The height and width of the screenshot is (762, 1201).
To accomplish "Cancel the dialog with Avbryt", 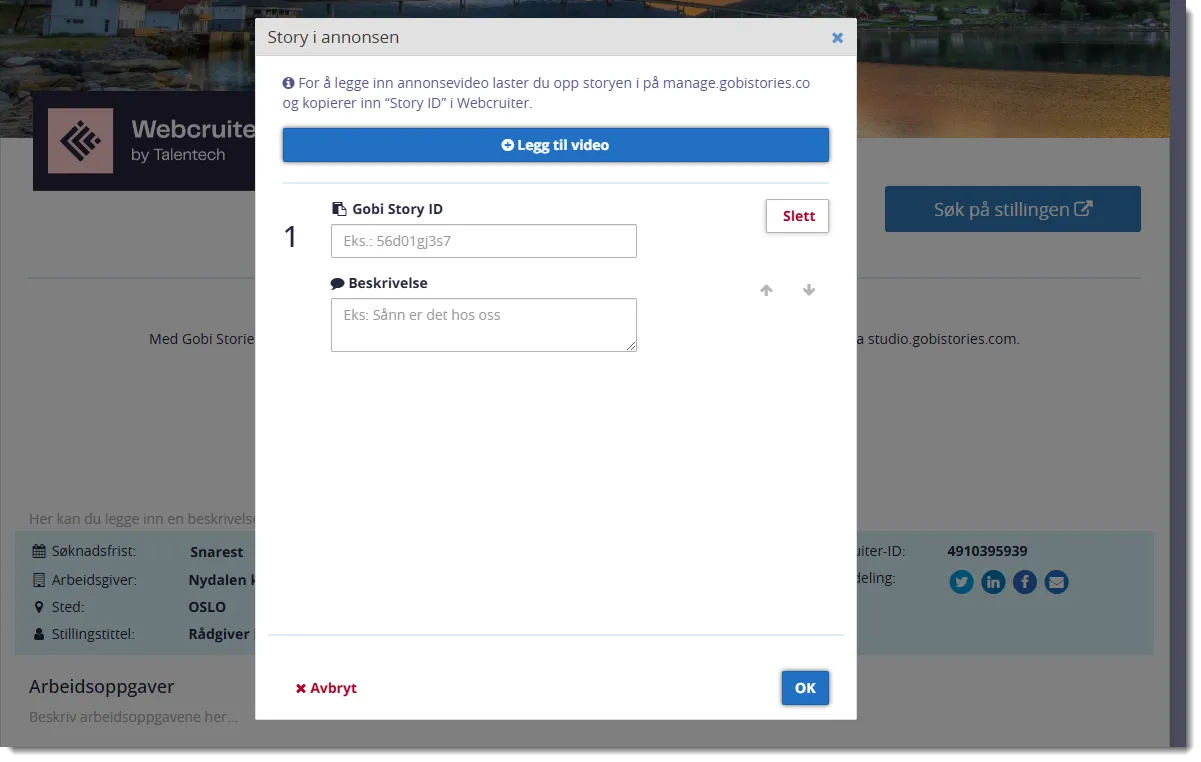I will [326, 688].
